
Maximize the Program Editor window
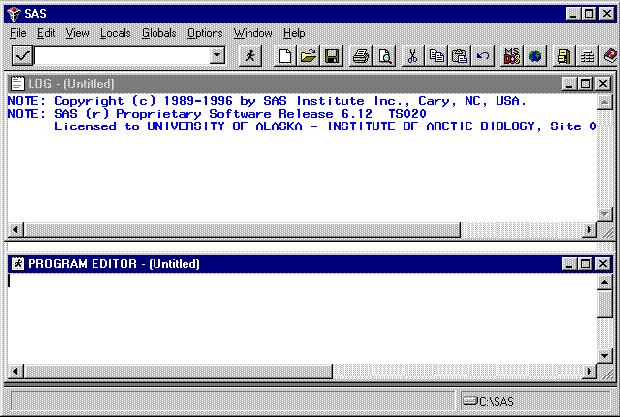[586, 264]
